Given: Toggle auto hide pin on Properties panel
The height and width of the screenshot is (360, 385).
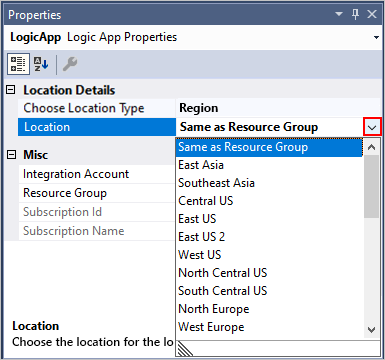Looking at the screenshot, I should [x=355, y=14].
